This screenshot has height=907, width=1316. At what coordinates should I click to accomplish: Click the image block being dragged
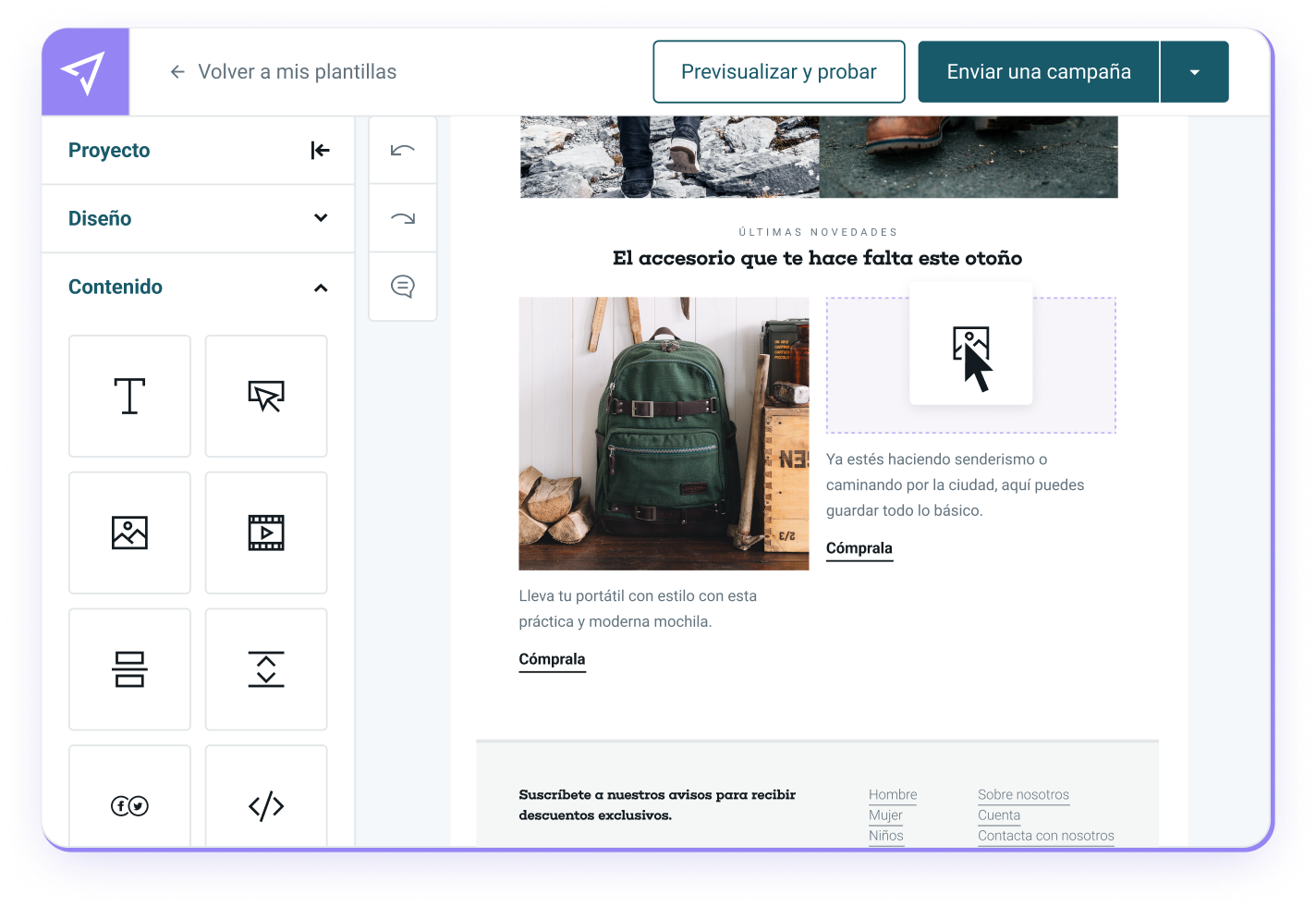(x=971, y=344)
